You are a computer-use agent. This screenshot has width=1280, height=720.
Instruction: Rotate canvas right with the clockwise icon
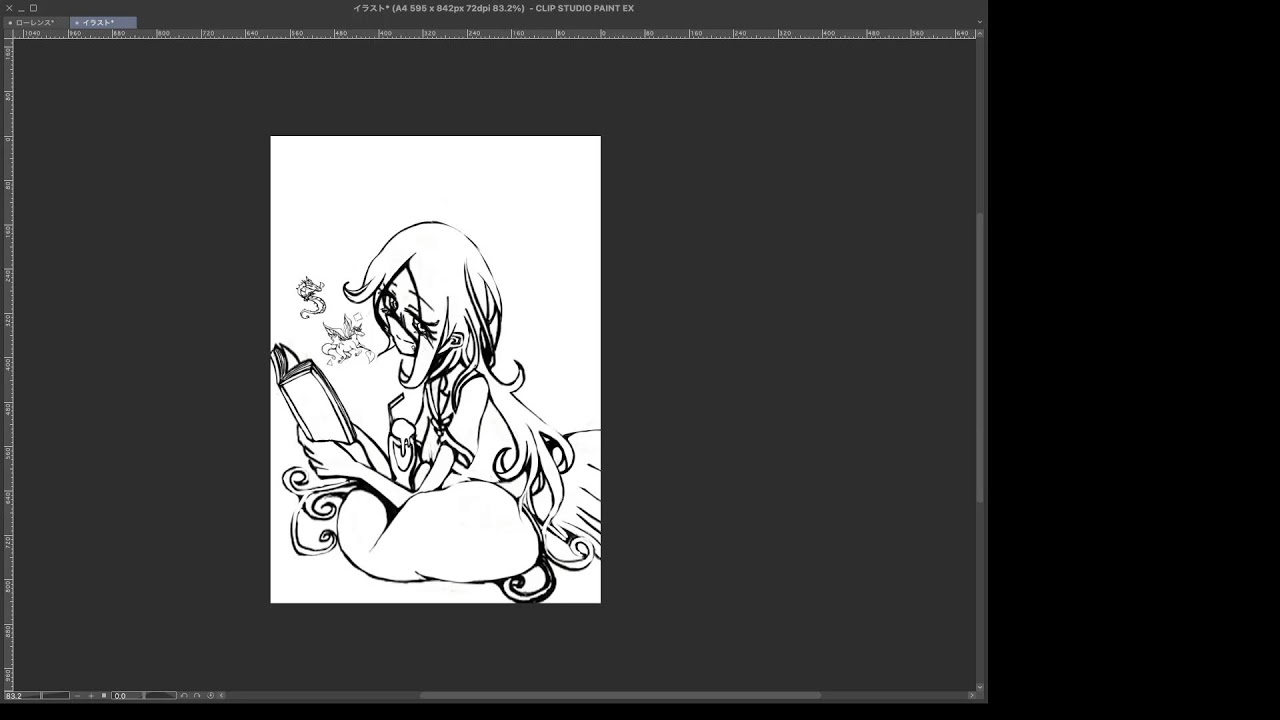tap(197, 695)
